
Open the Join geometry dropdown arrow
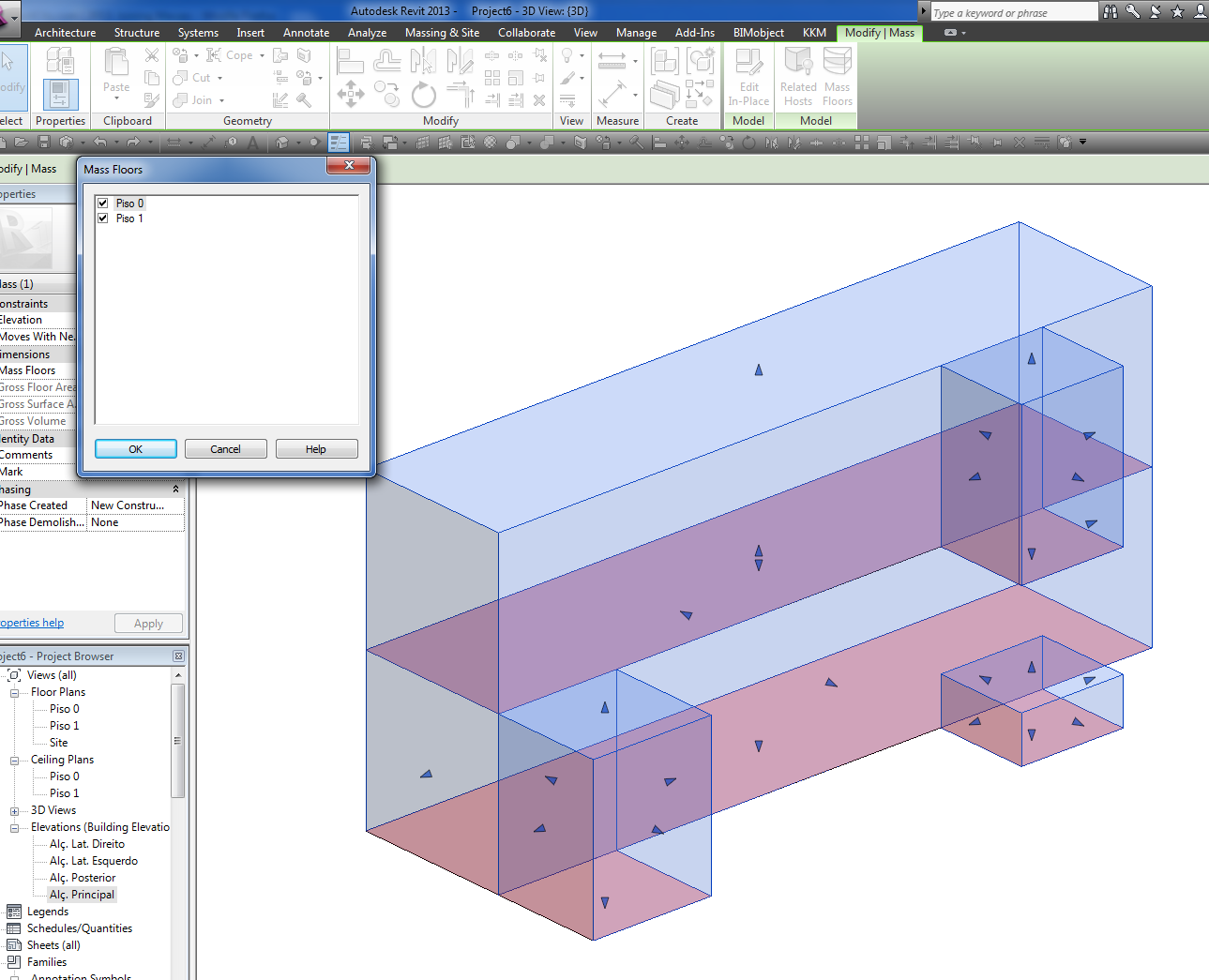pyautogui.click(x=221, y=100)
